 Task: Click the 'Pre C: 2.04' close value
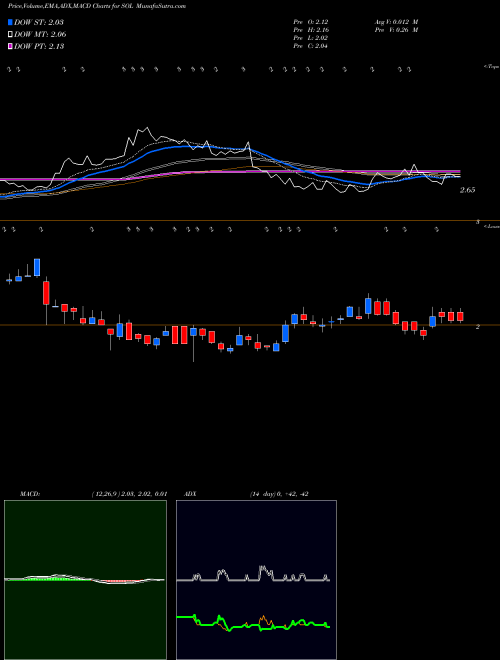click(311, 46)
